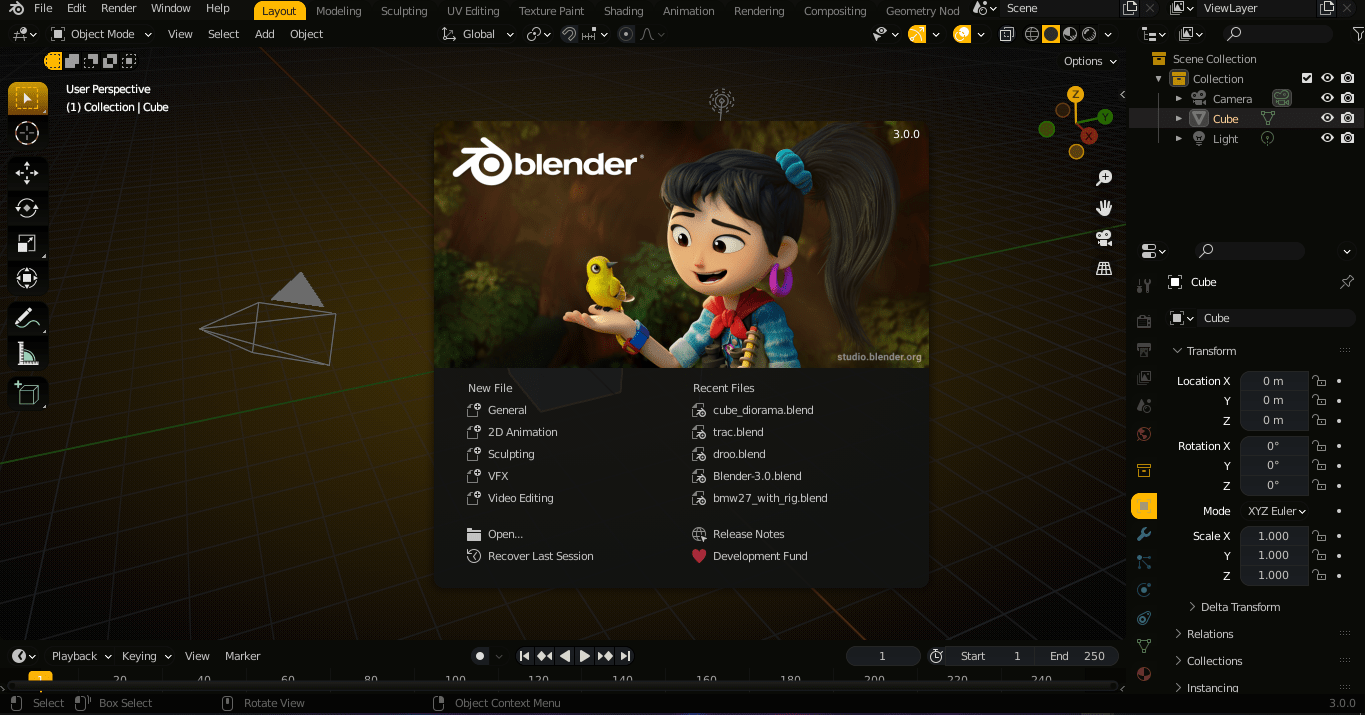Viewport: 1365px width, 715px height.
Task: Open the Output properties tab
Action: [1144, 349]
